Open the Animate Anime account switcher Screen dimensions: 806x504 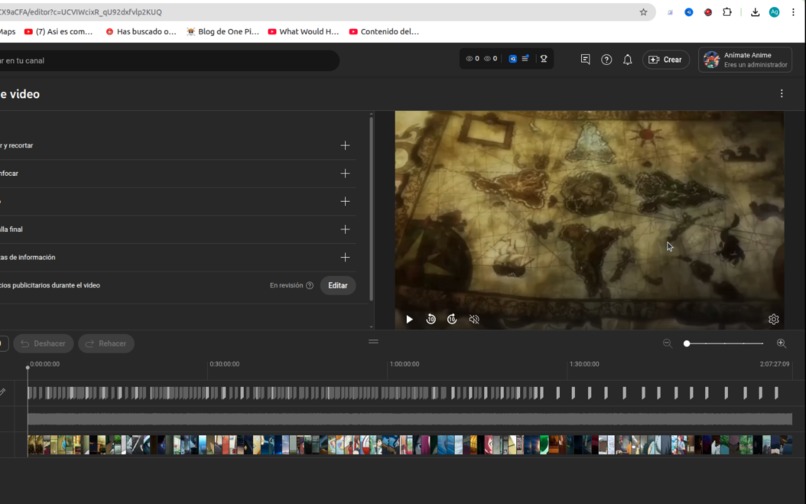pyautogui.click(x=745, y=60)
